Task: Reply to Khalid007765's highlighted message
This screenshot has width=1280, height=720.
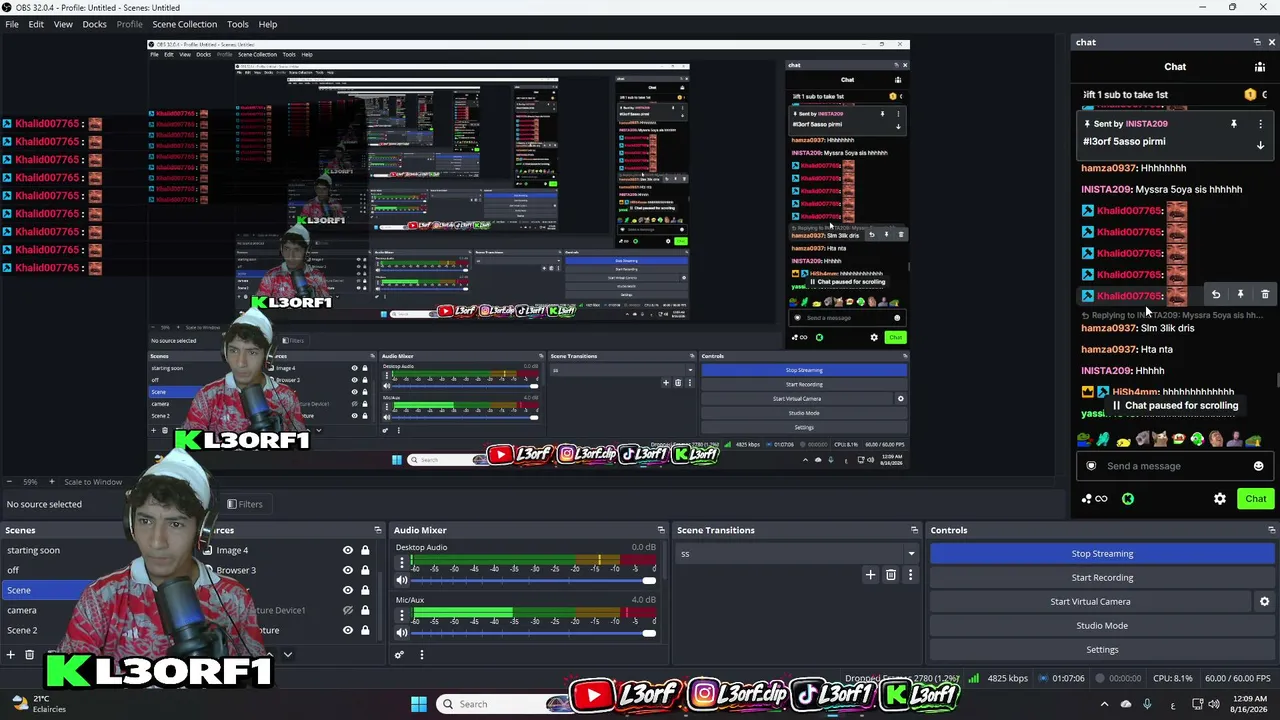Action: [1216, 295]
